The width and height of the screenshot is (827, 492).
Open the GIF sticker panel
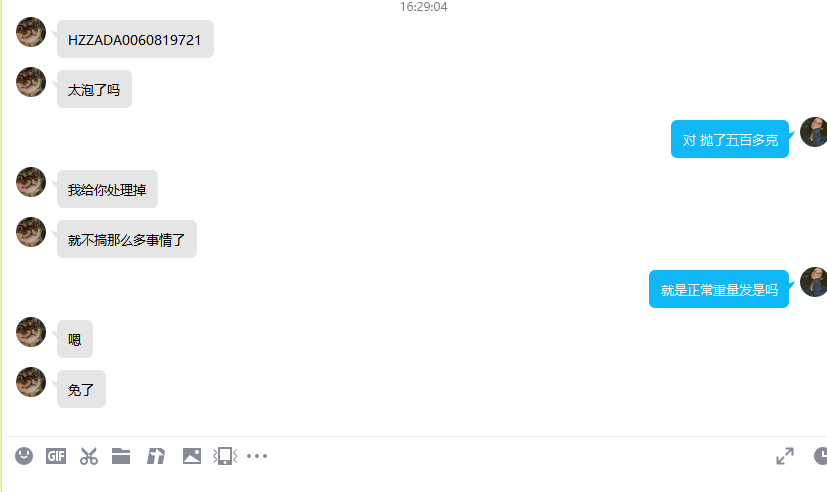tap(56, 456)
